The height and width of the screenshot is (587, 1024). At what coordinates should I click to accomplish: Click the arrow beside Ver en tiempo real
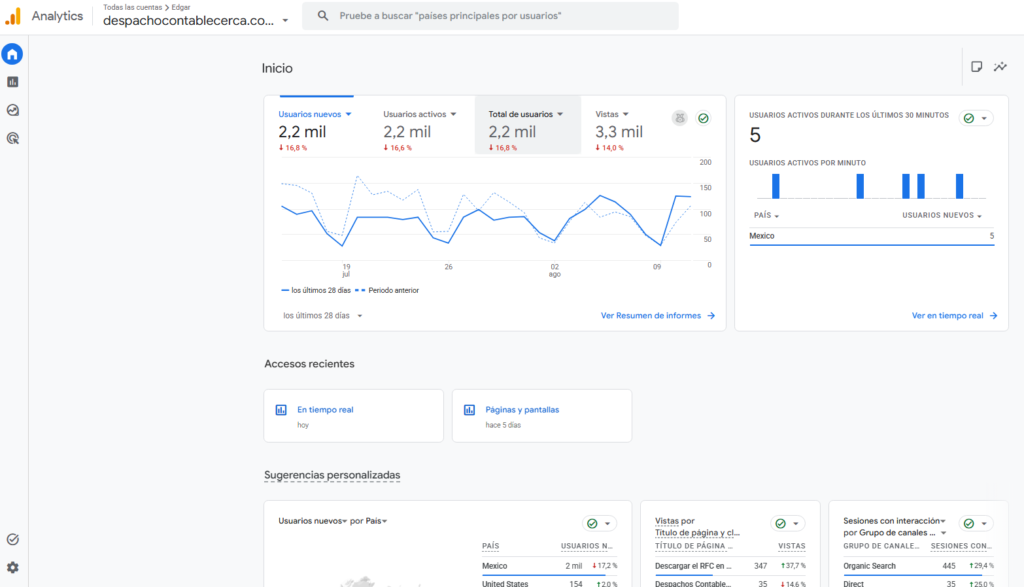coord(993,316)
